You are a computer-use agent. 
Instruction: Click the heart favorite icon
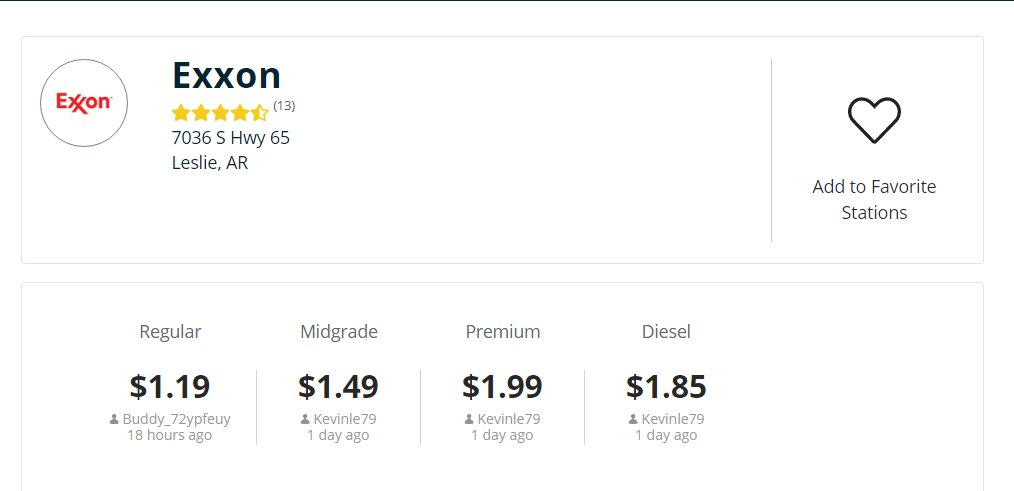pyautogui.click(x=874, y=120)
